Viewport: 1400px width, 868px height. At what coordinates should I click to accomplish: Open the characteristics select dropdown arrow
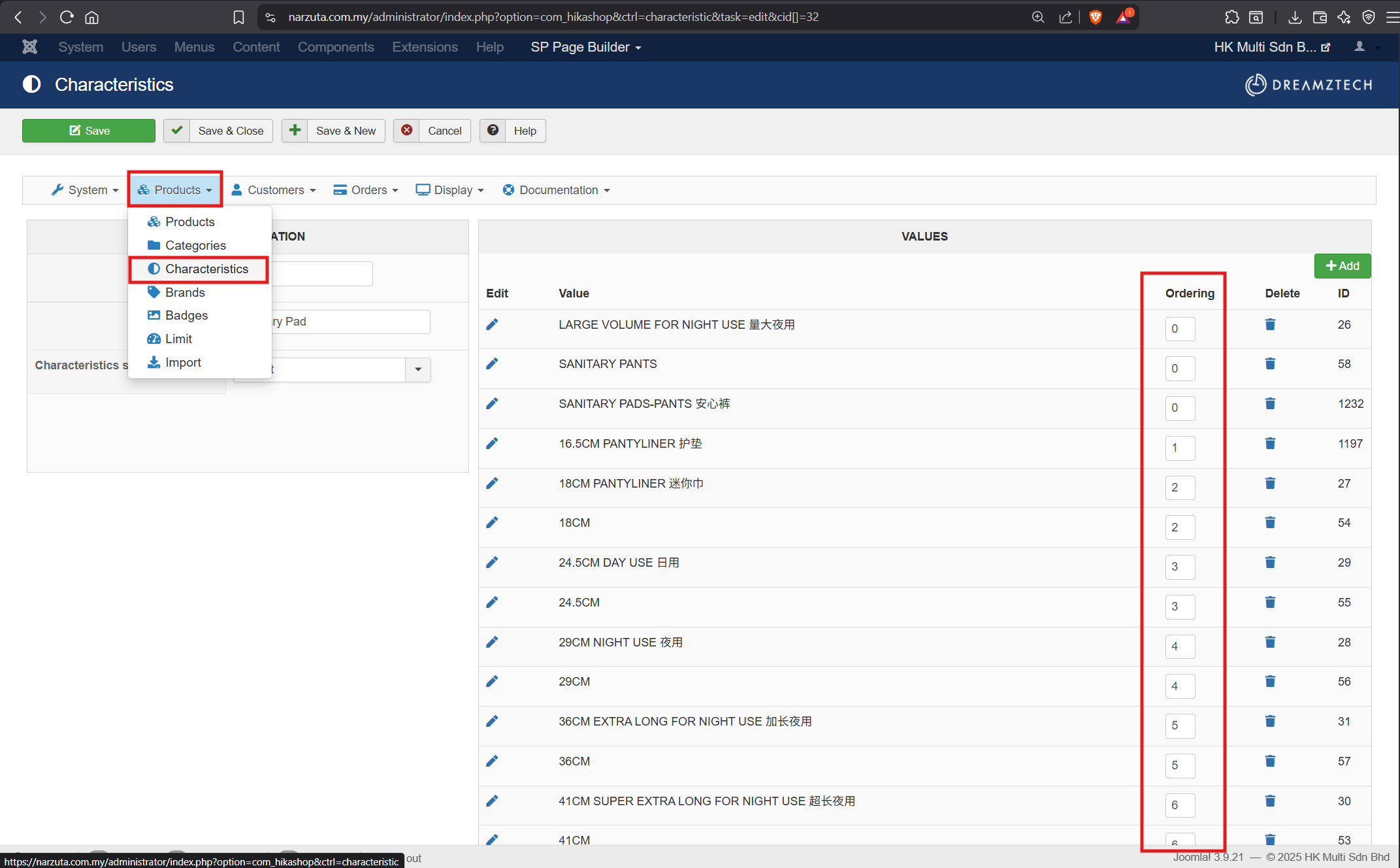418,369
